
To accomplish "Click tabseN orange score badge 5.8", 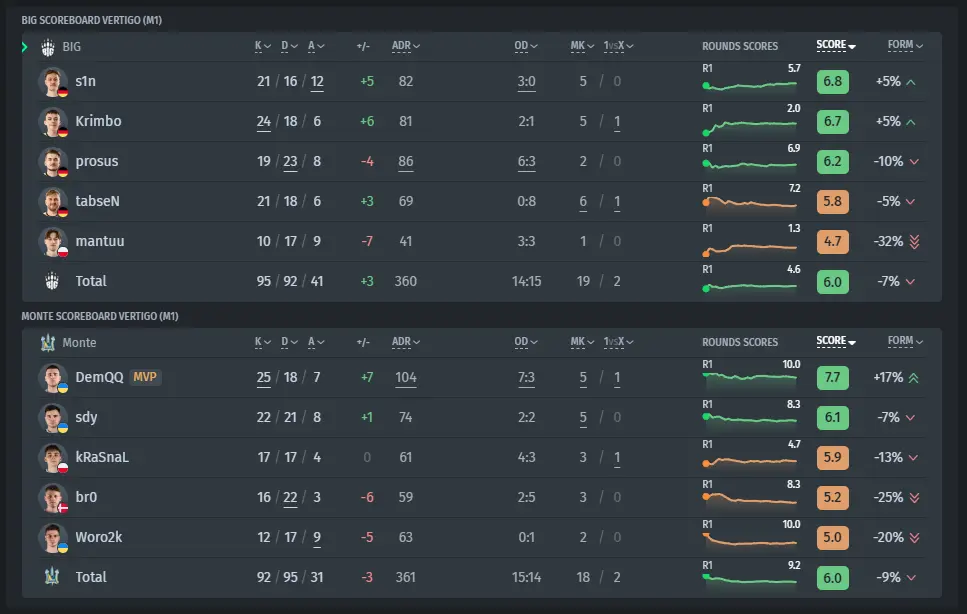I will pos(833,202).
